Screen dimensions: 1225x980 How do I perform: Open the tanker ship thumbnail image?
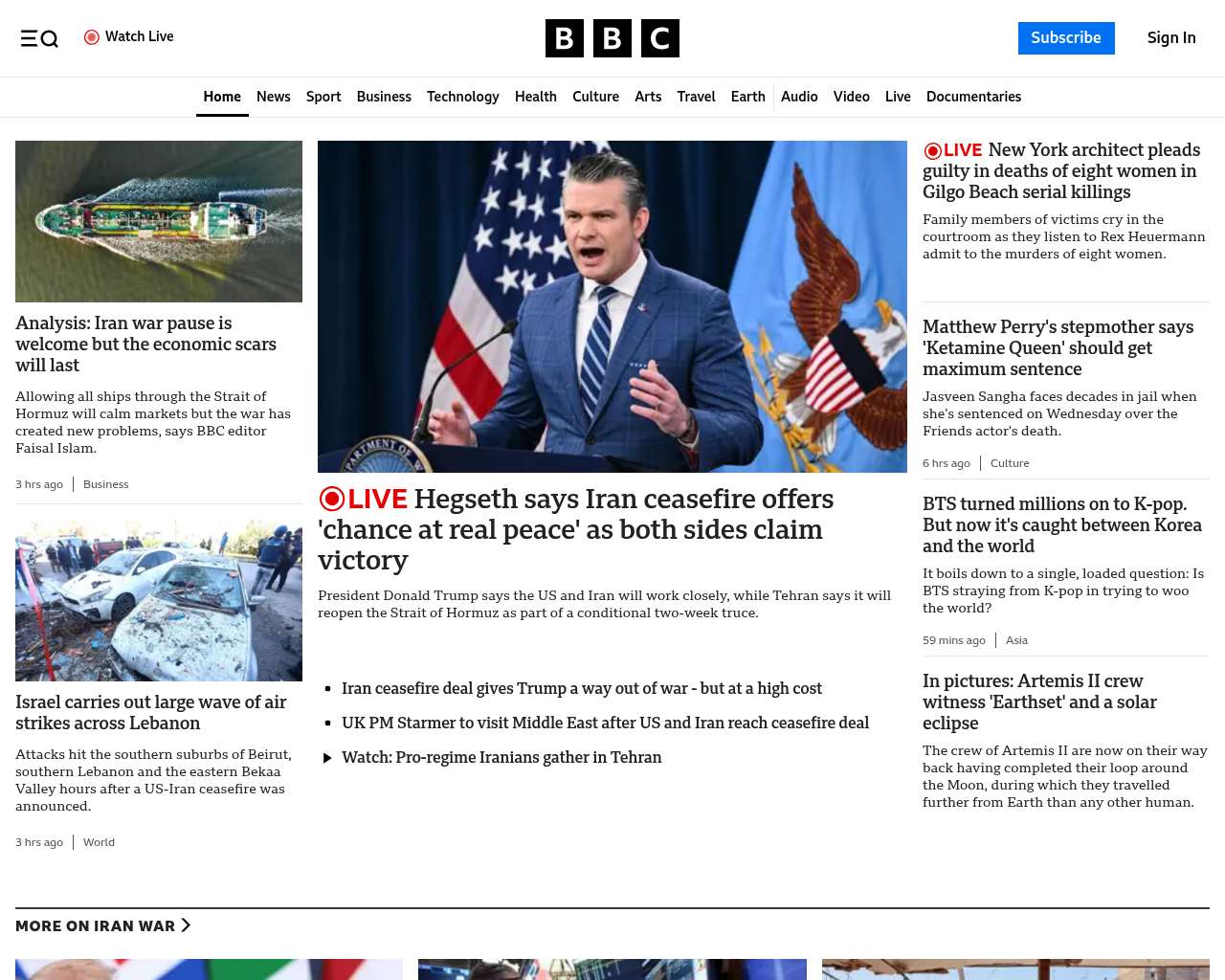pos(159,221)
